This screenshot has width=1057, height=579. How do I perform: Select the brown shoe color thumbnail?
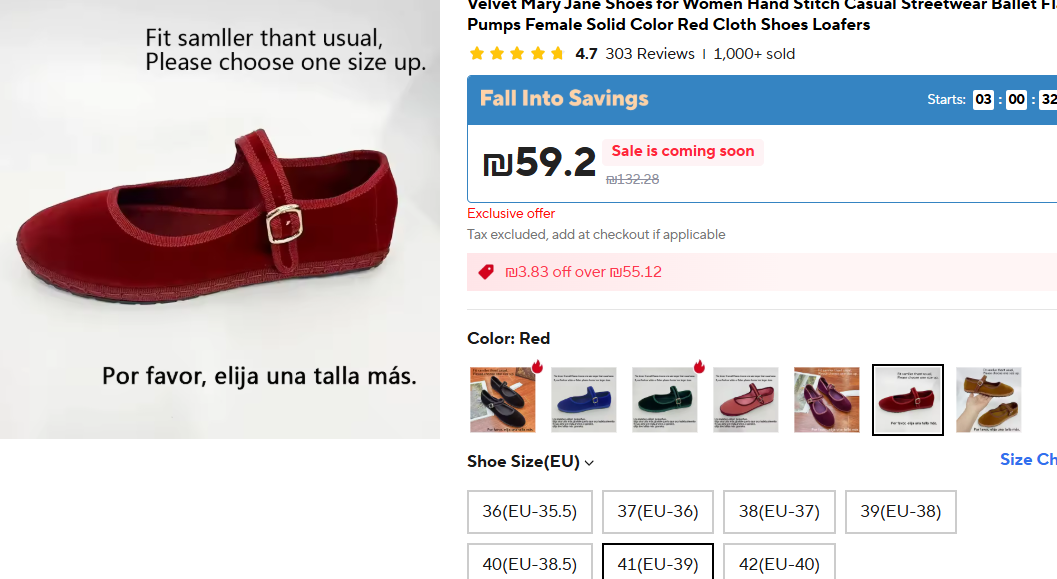point(988,400)
